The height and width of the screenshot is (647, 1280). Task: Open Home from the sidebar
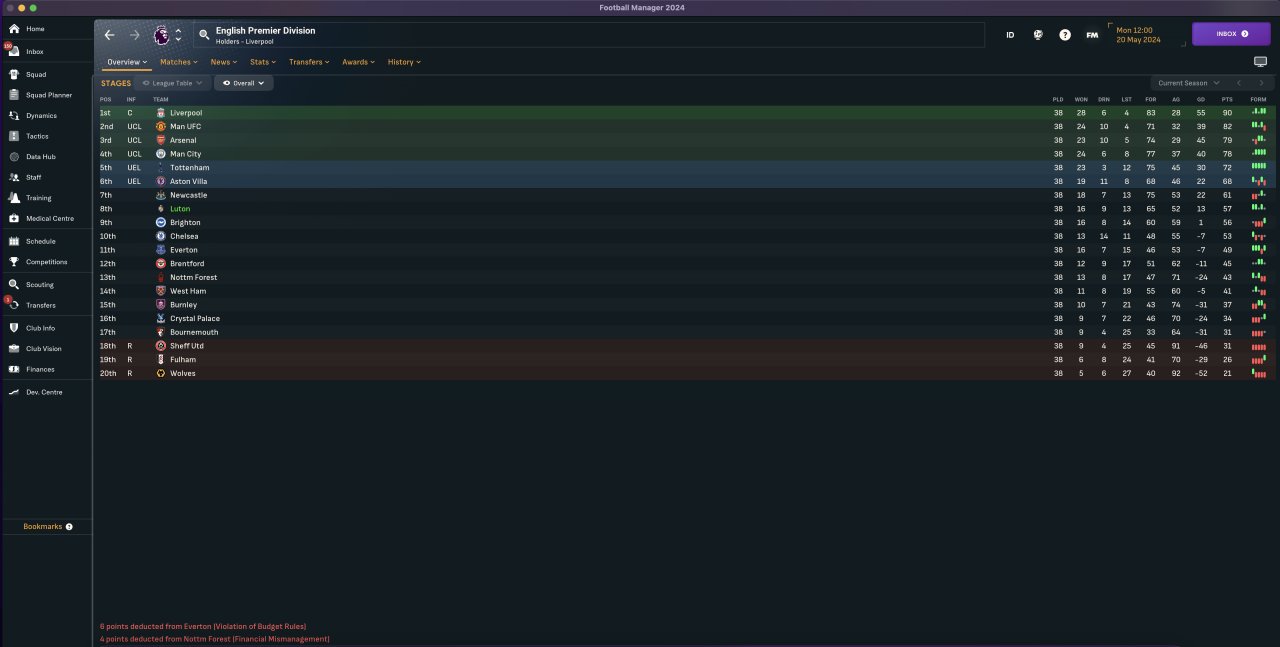tap(35, 29)
